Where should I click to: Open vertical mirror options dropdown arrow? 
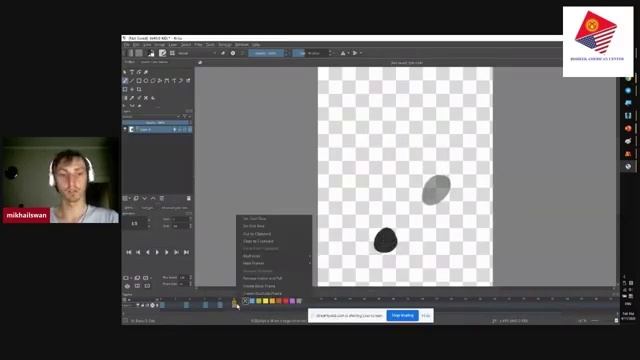[360, 53]
